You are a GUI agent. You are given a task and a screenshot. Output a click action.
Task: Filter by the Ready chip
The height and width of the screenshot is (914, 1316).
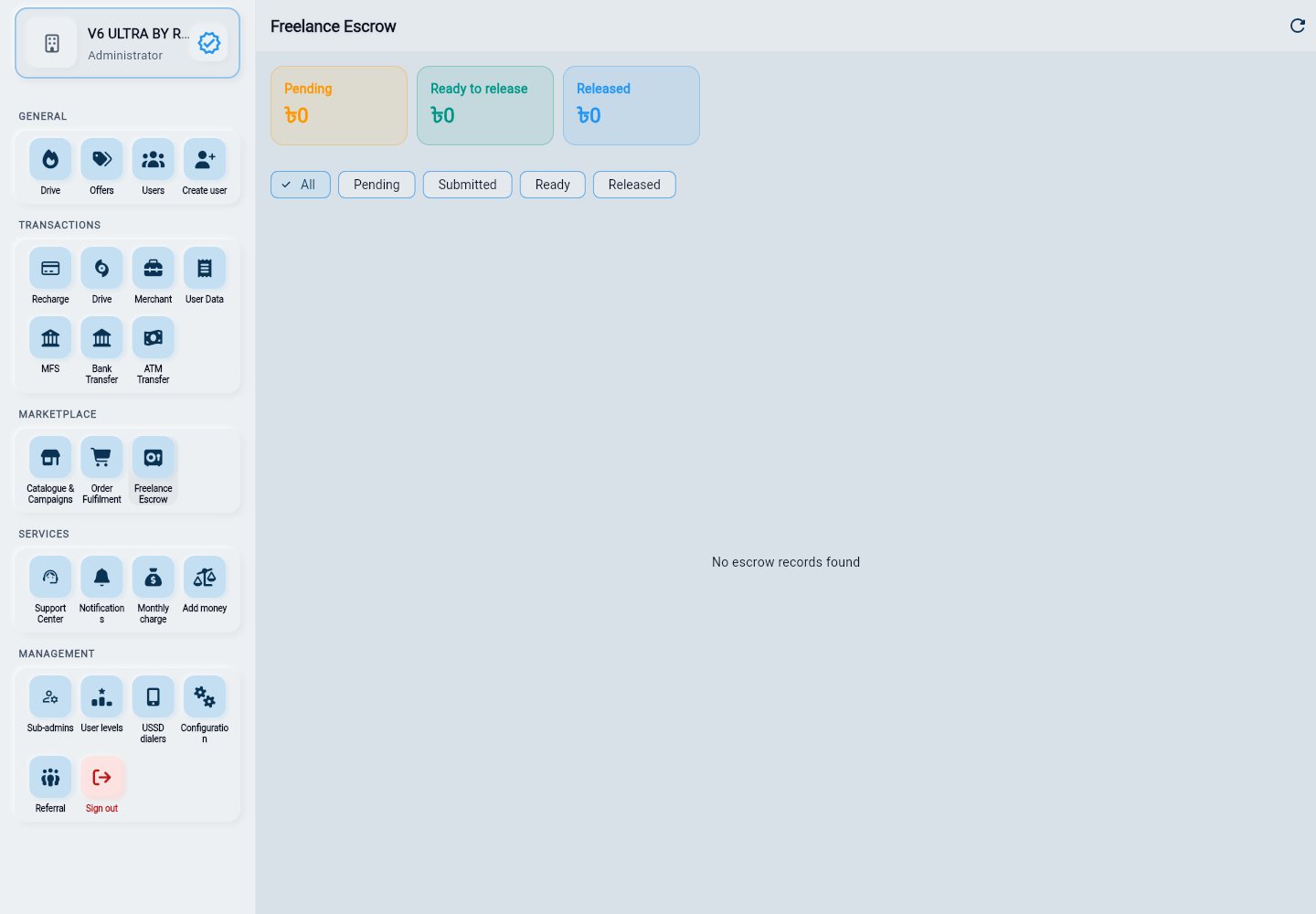(552, 185)
